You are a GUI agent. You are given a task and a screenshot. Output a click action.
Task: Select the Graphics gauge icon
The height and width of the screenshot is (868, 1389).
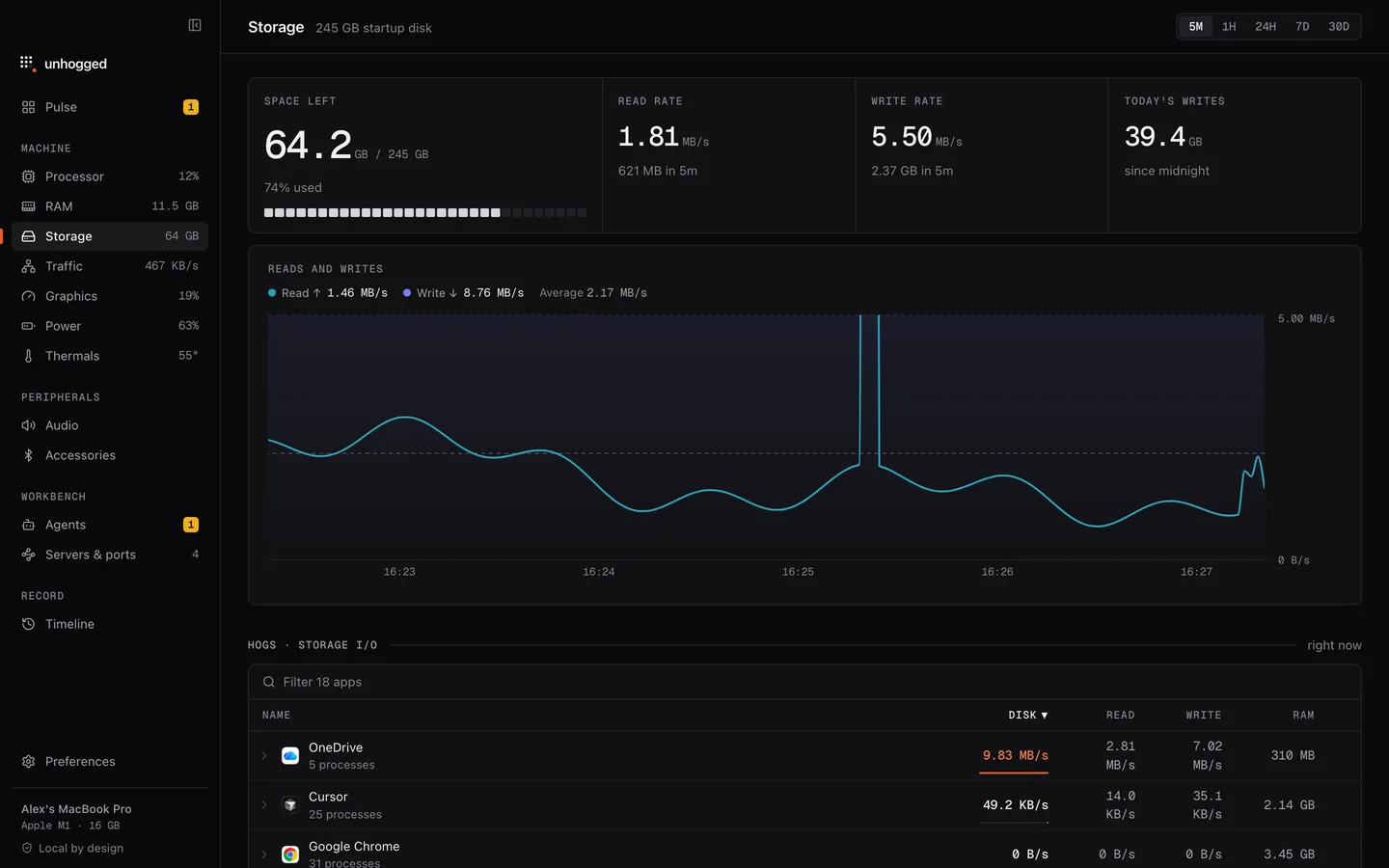(x=28, y=296)
